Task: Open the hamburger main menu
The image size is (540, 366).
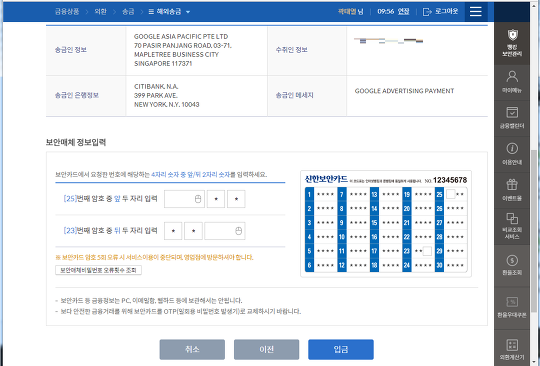Action: tap(476, 11)
